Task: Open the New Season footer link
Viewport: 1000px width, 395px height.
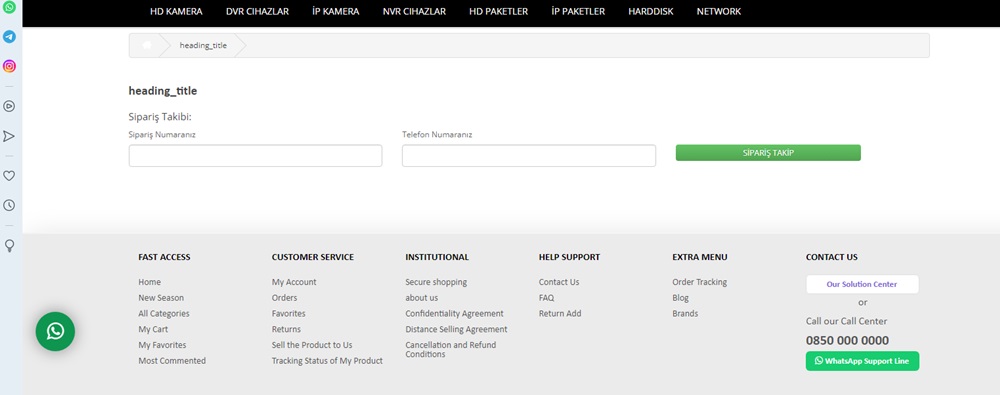Action: 161,298
